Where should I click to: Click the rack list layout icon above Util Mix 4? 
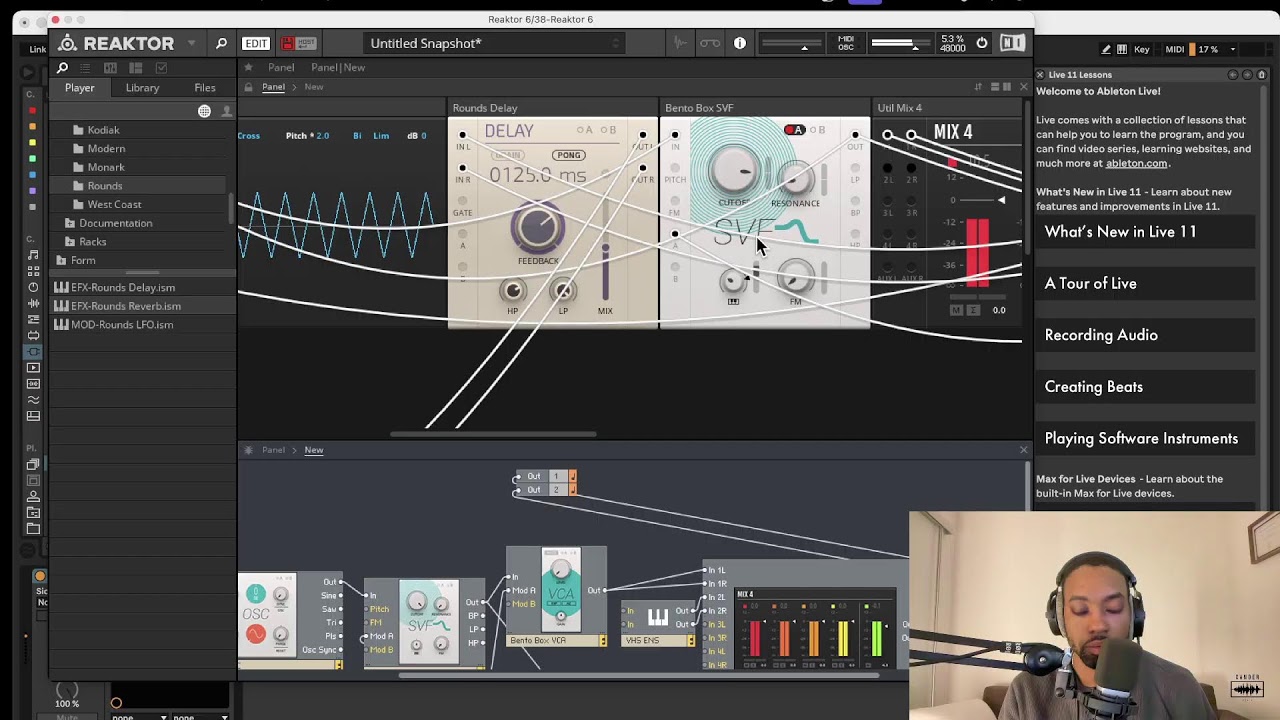(x=995, y=87)
